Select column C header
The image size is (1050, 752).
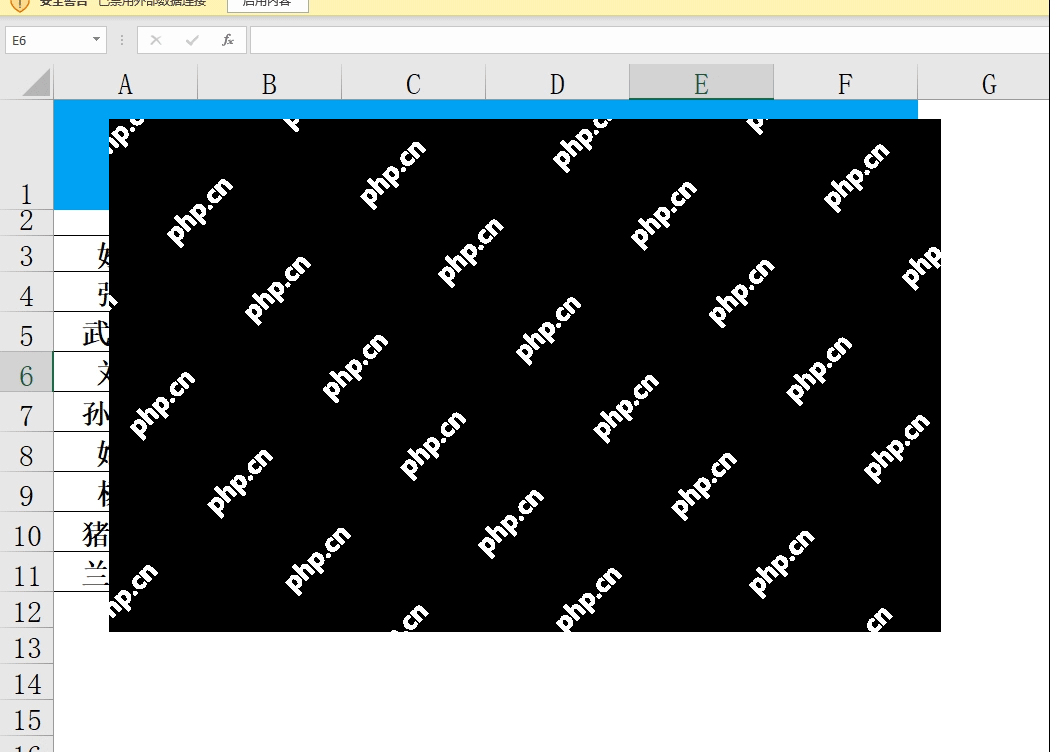point(413,84)
